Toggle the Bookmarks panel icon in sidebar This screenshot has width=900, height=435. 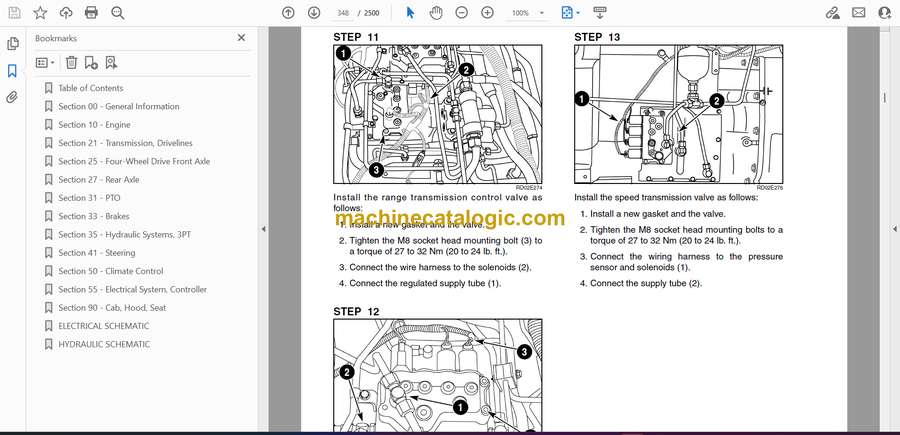tap(12, 71)
